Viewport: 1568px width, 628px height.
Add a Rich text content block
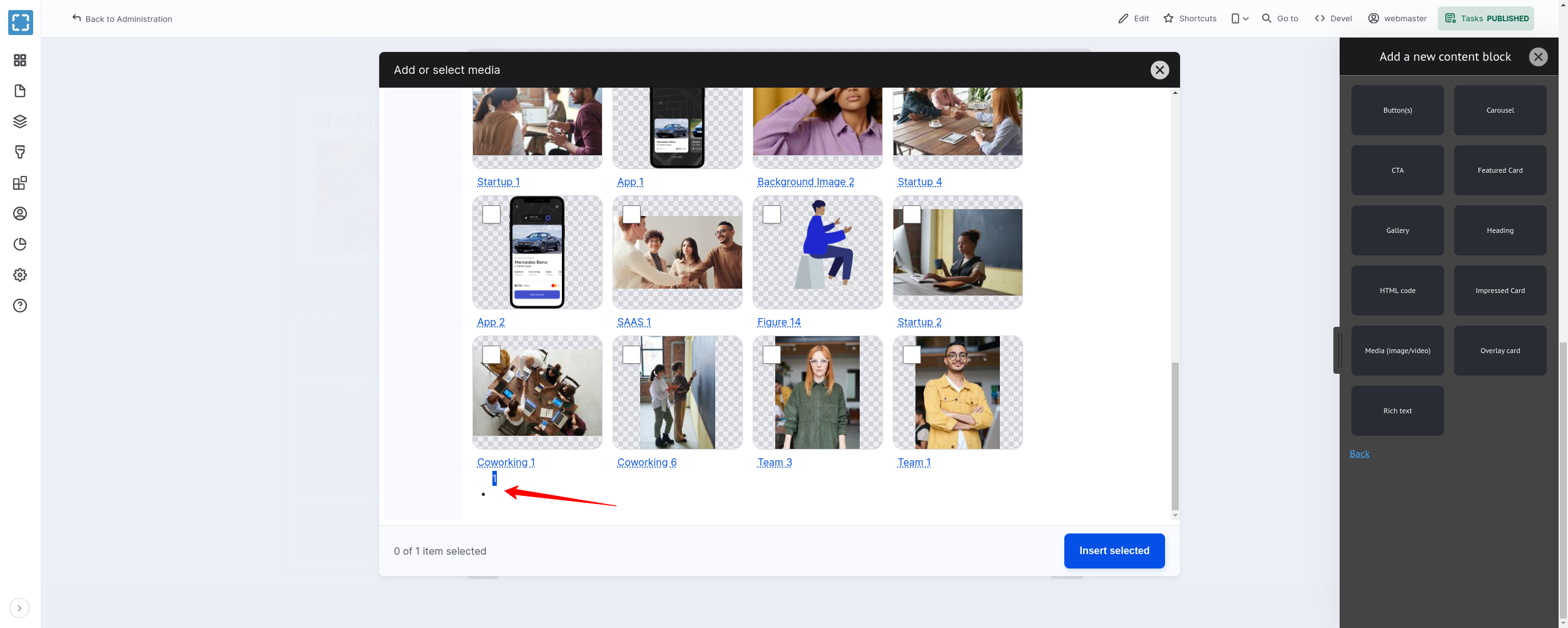click(1398, 411)
